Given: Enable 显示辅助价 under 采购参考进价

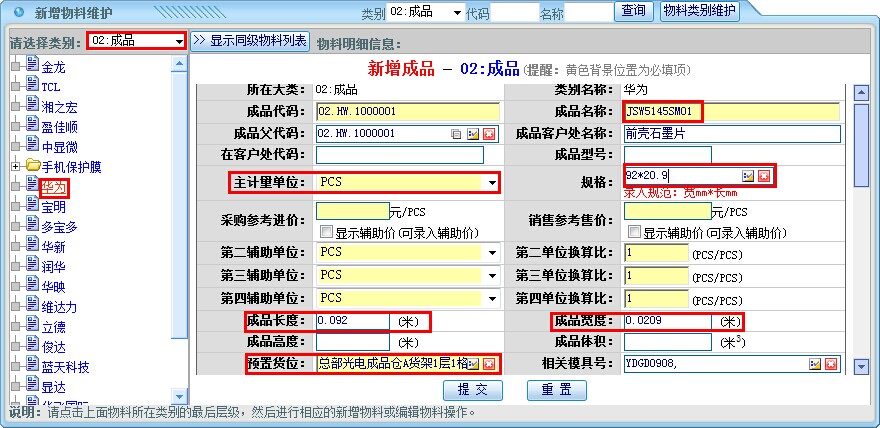Looking at the screenshot, I should tap(325, 231).
